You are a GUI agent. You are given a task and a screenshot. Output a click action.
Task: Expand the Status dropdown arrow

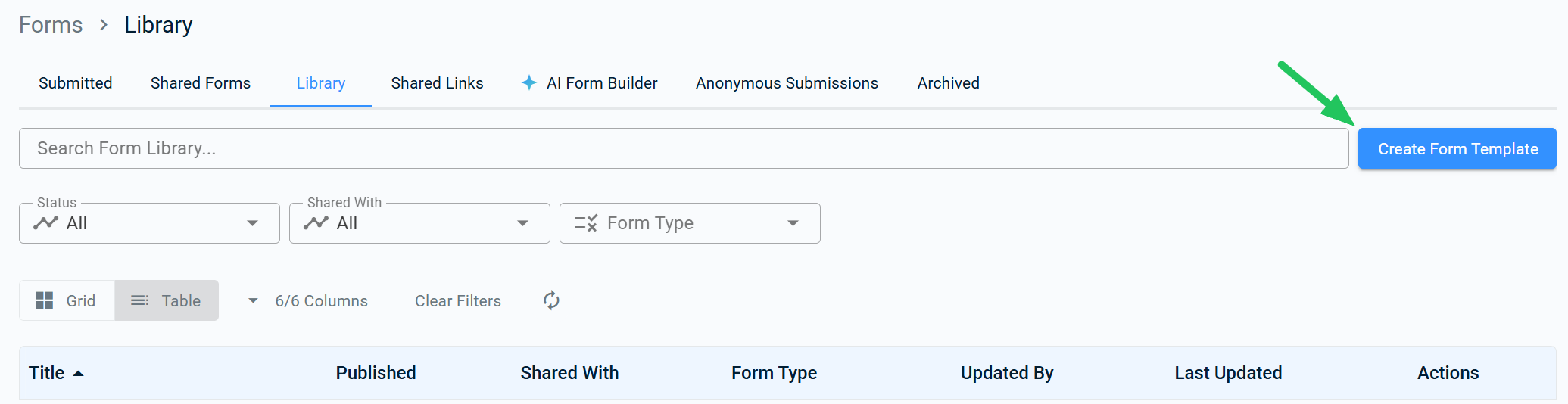coord(253,223)
